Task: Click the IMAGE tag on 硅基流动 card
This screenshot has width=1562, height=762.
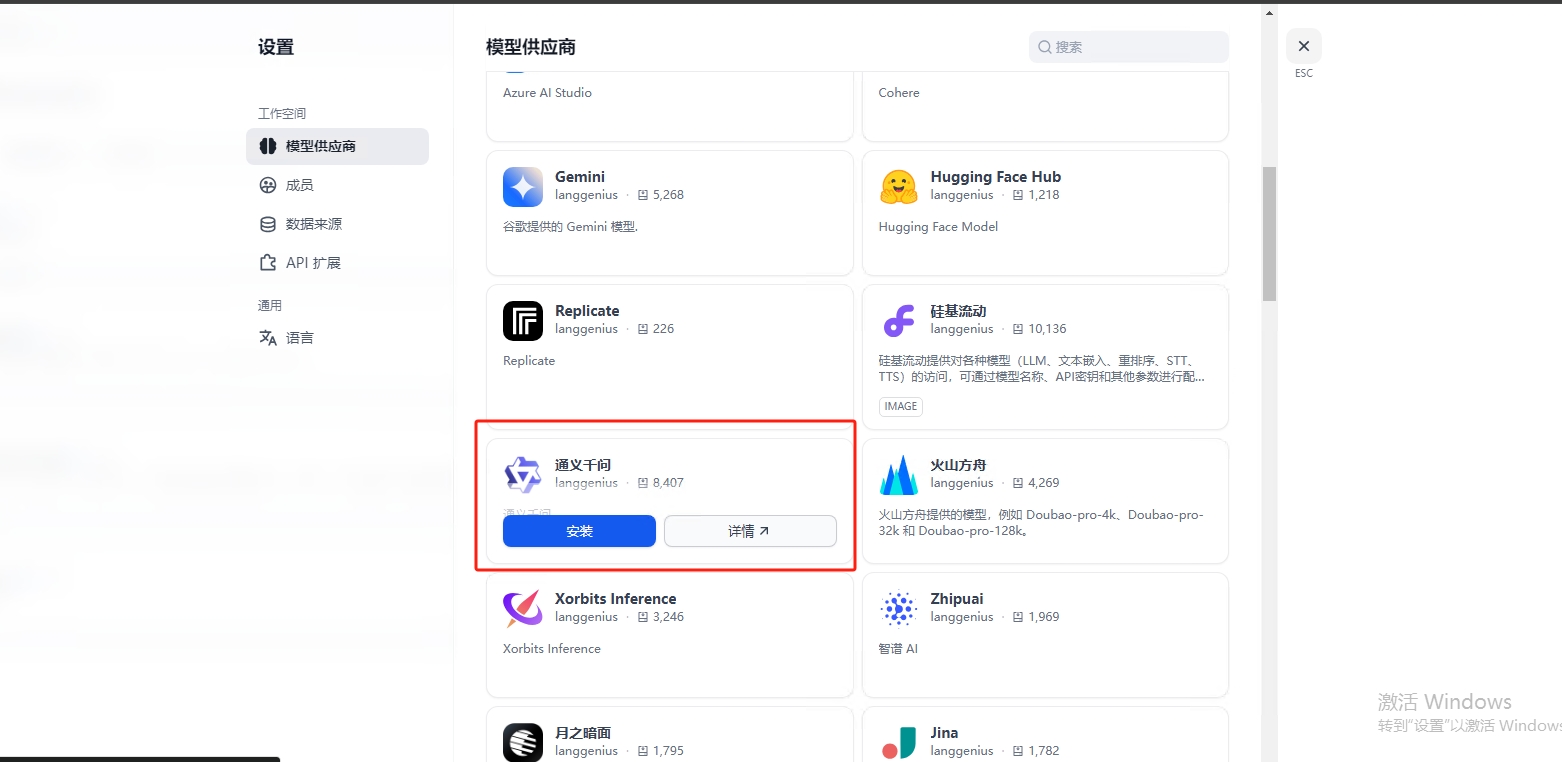Action: (901, 406)
